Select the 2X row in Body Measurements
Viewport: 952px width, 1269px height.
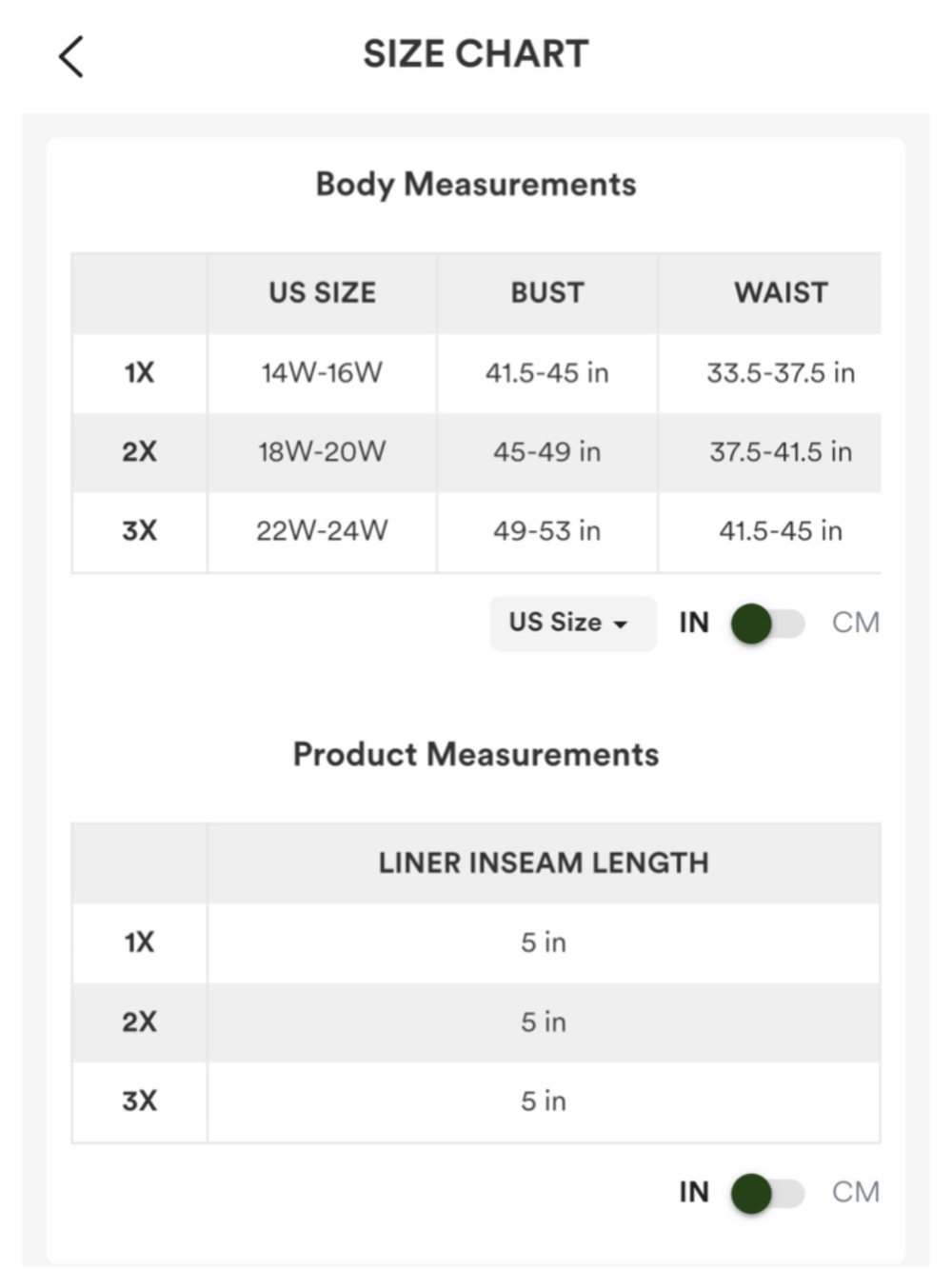click(x=476, y=452)
